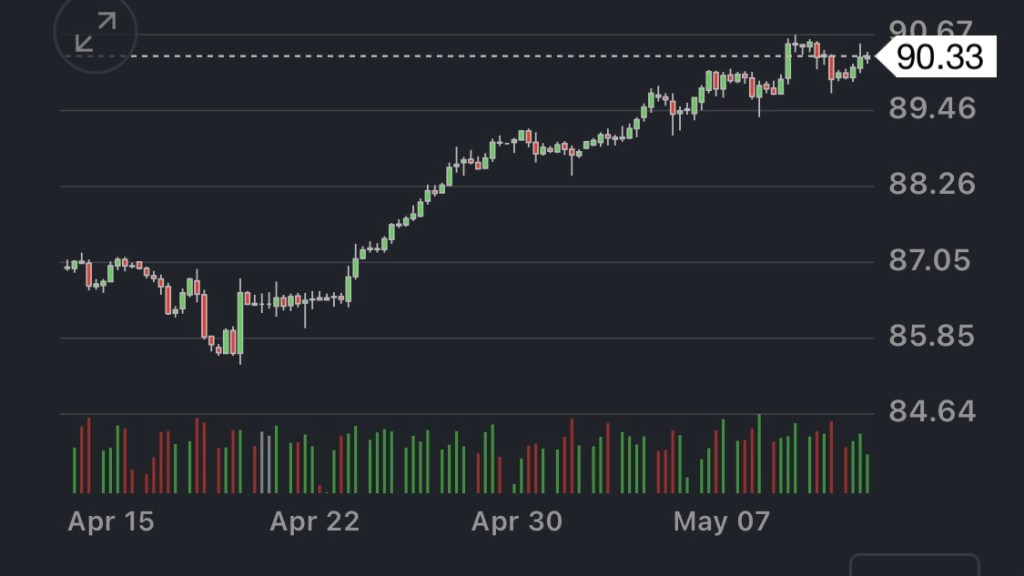
Task: Select the gray volume bars
Action: (266, 462)
